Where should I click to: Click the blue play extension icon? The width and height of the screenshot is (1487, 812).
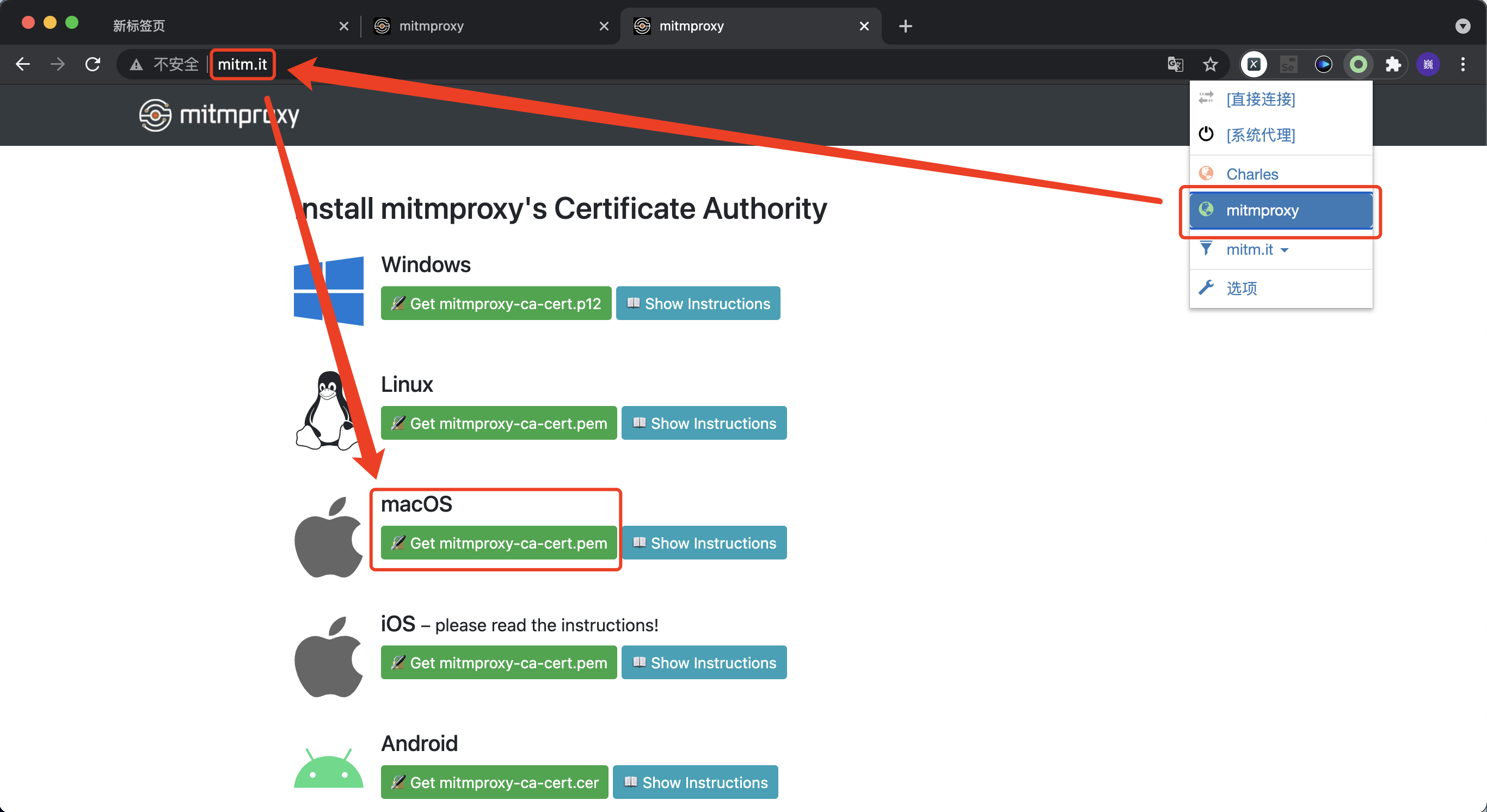(1324, 64)
